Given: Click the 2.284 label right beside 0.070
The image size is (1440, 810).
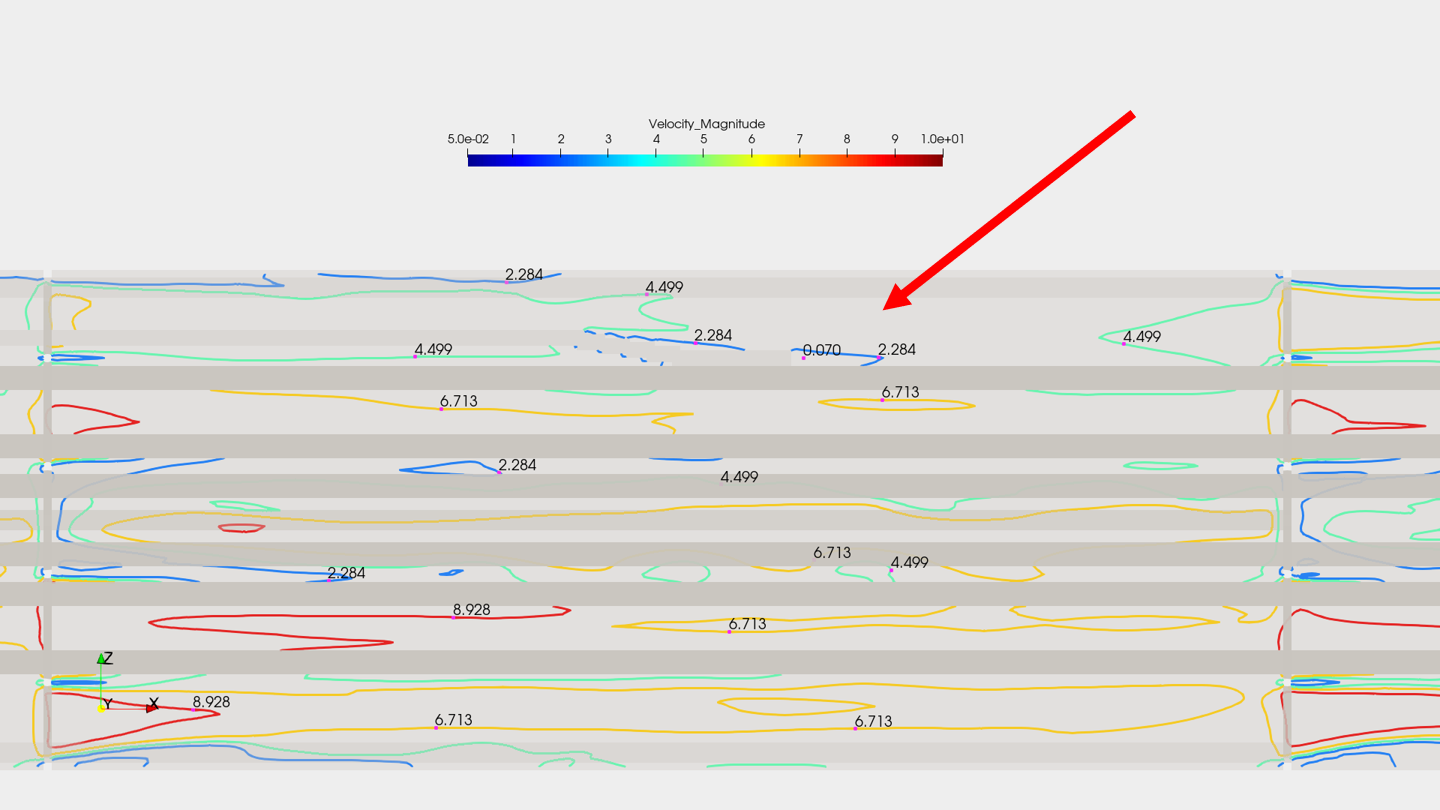Looking at the screenshot, I should tap(897, 349).
